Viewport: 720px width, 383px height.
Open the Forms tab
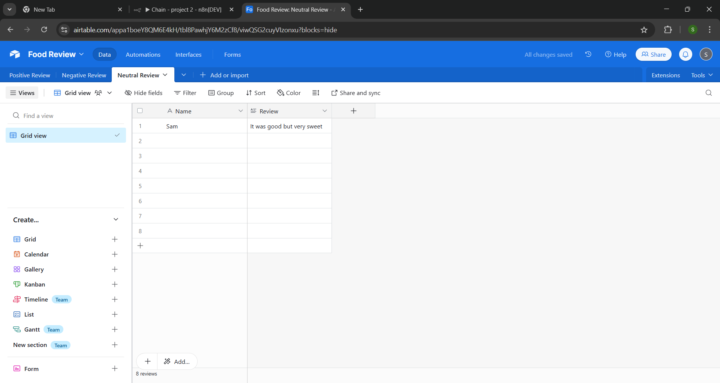pyautogui.click(x=232, y=54)
